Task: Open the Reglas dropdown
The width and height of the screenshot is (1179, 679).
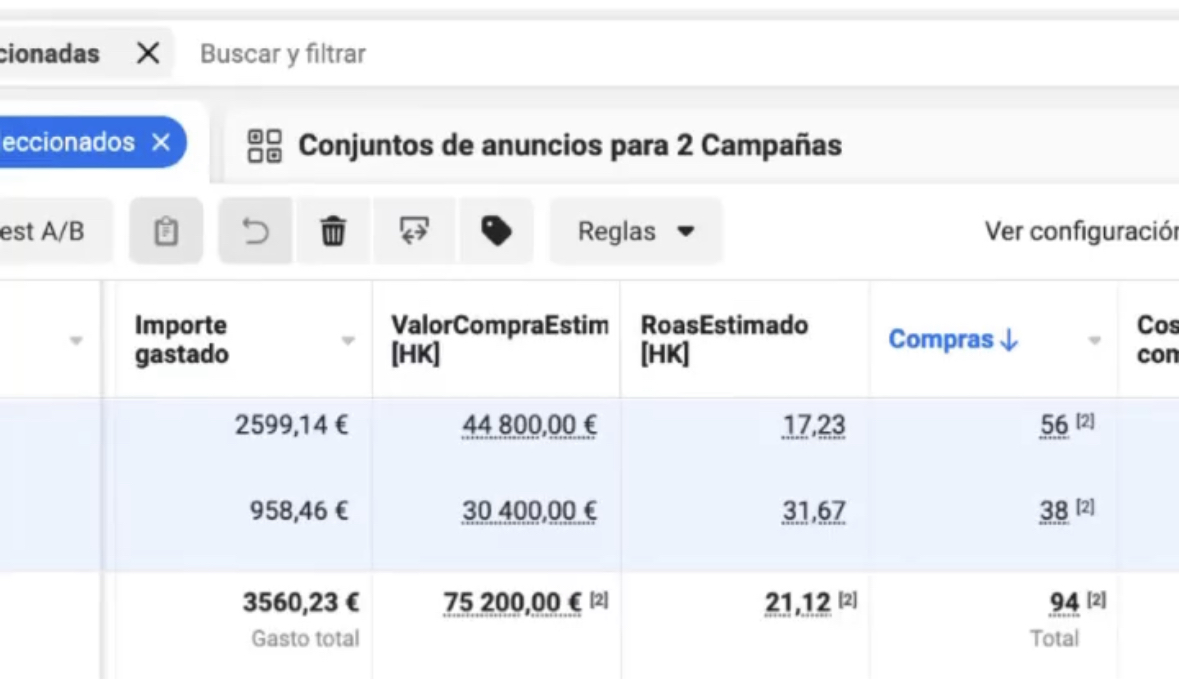Action: click(x=635, y=232)
